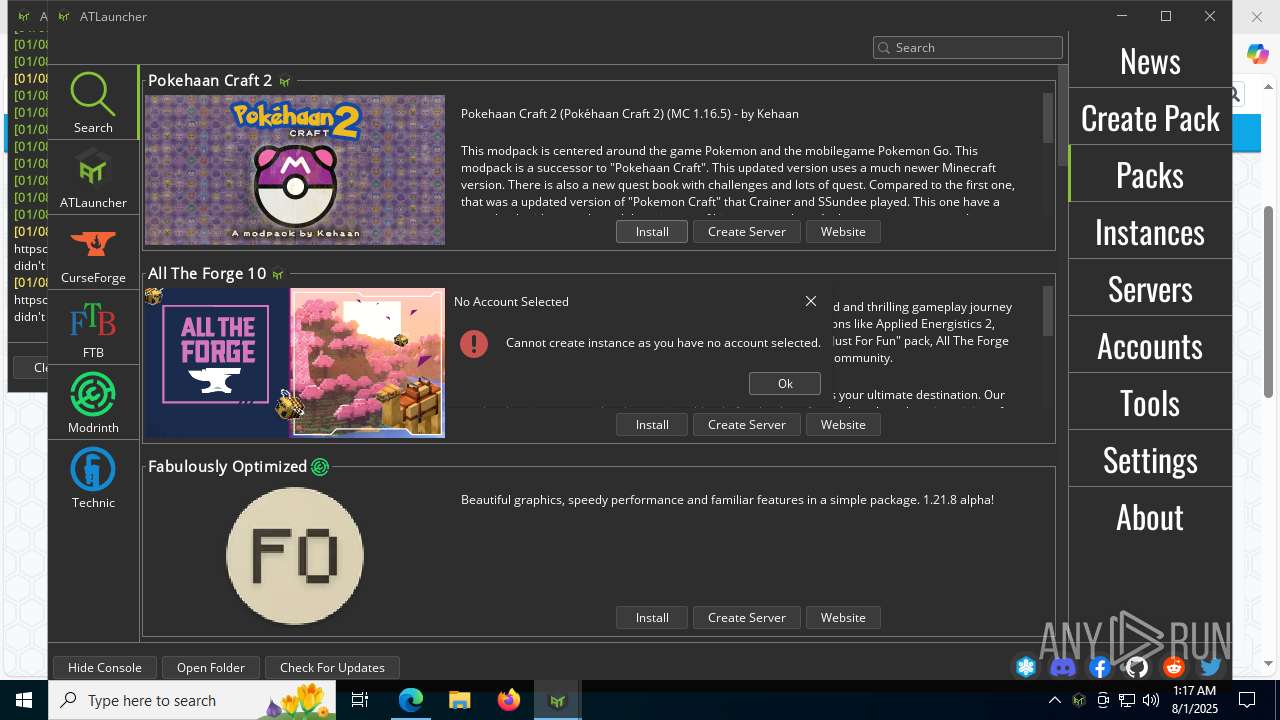Viewport: 1280px width, 720px height.
Task: Click Check For Updates button
Action: 332,667
